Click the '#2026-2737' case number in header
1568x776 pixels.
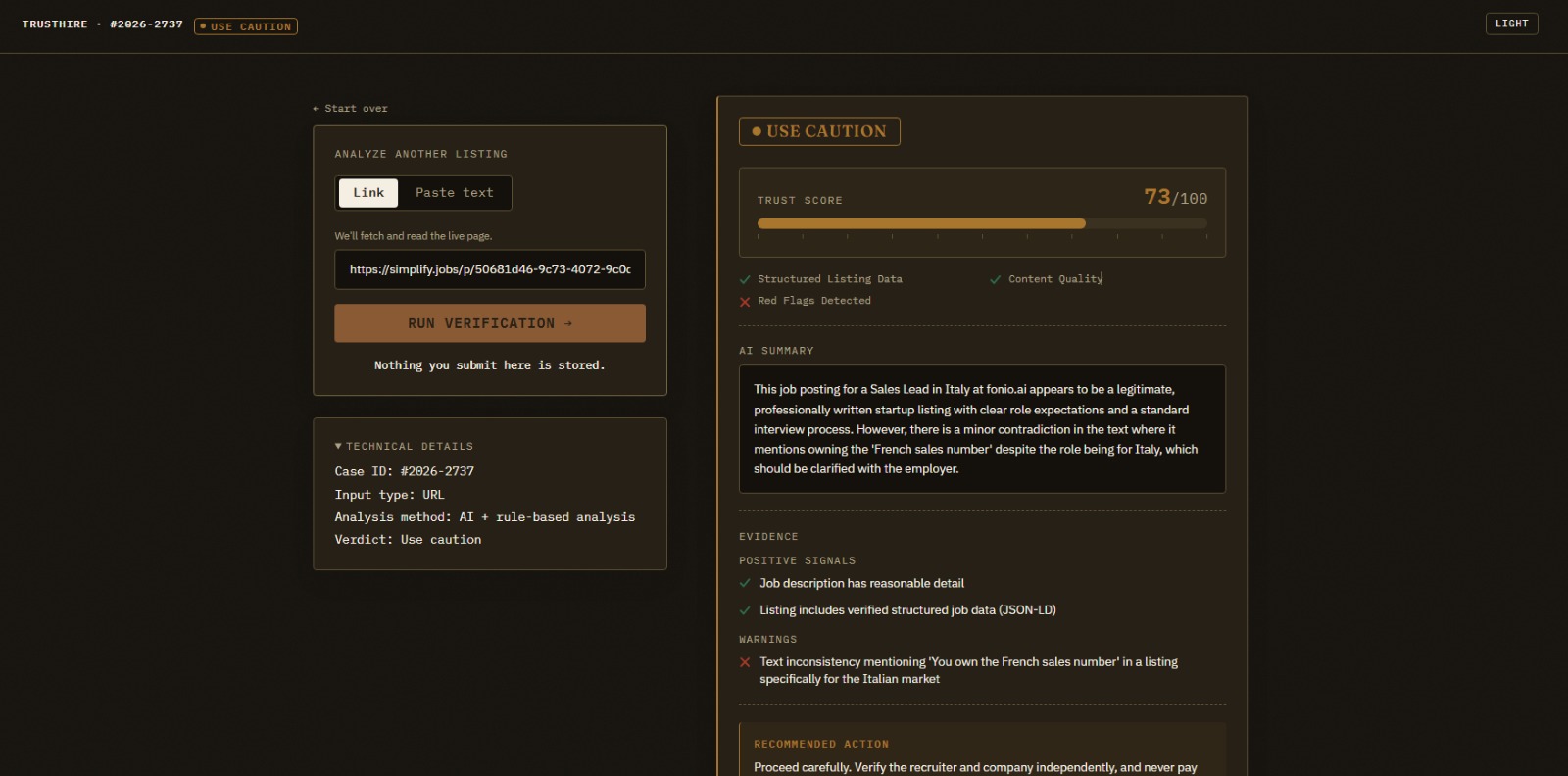pyautogui.click(x=146, y=24)
